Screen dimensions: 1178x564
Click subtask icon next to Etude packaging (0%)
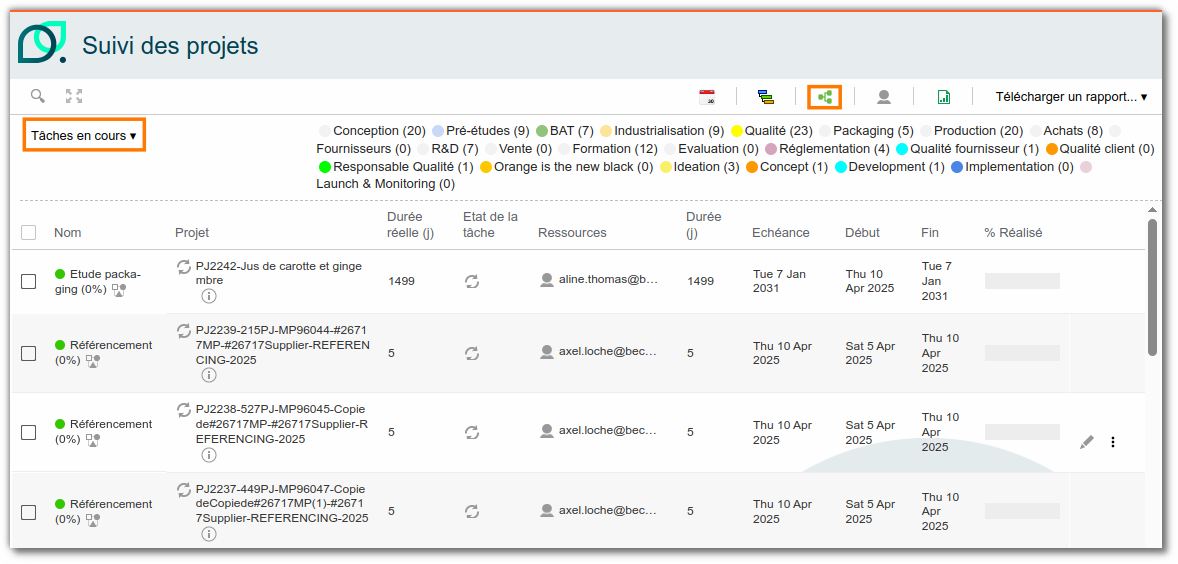118,290
